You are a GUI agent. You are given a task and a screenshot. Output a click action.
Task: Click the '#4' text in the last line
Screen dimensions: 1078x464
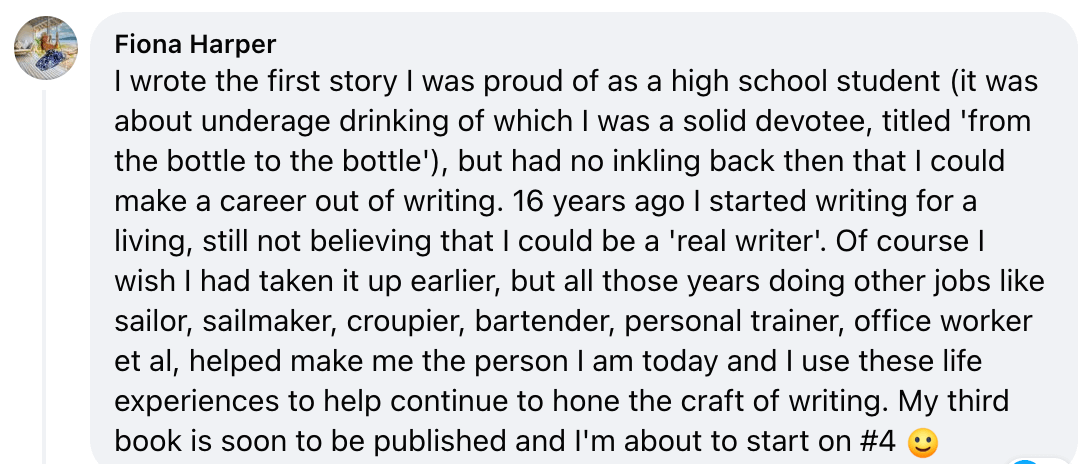(x=877, y=443)
